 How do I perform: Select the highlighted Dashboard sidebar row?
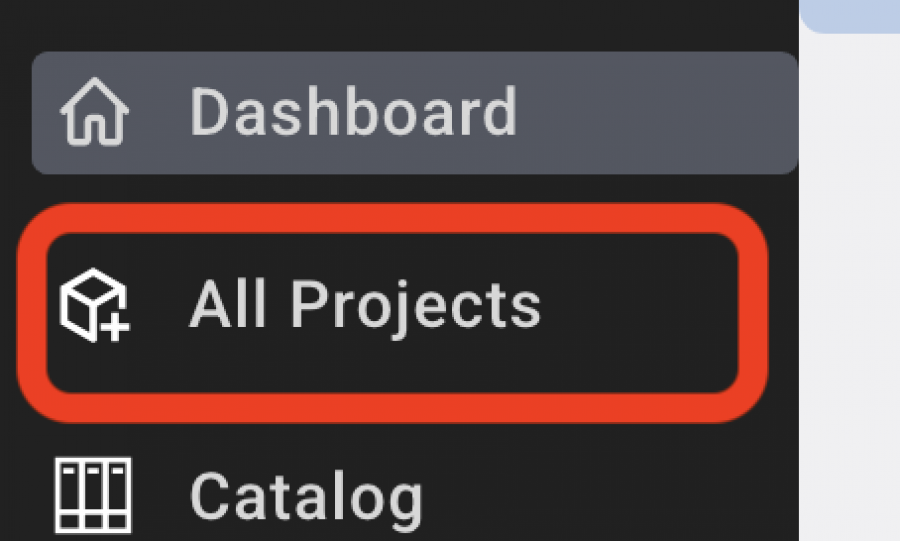tap(415, 113)
